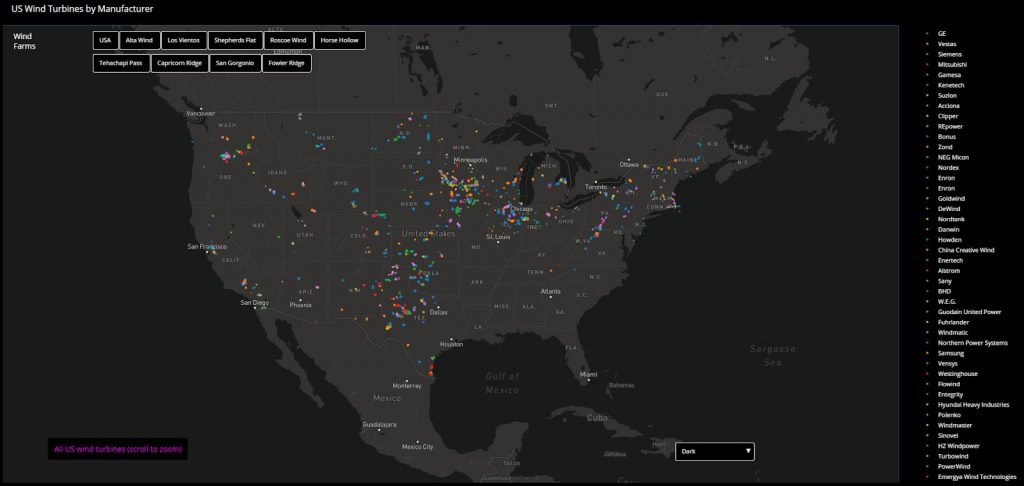
Task: Click the Hyundai Heavy Industries legend entry
Action: (973, 404)
